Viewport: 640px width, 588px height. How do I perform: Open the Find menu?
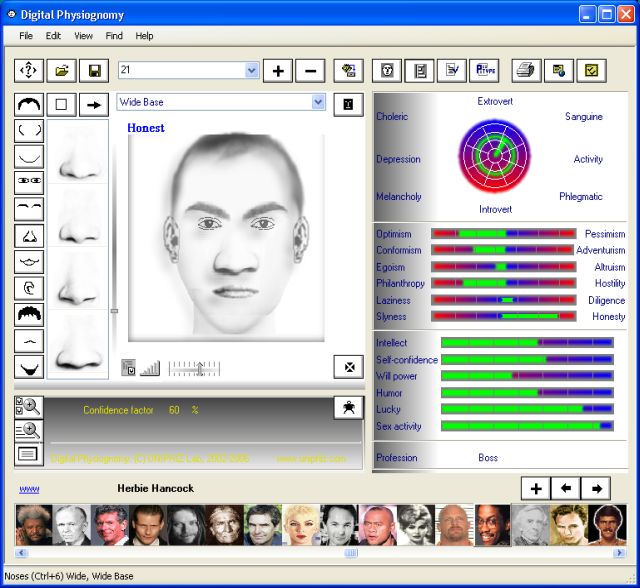[x=114, y=36]
